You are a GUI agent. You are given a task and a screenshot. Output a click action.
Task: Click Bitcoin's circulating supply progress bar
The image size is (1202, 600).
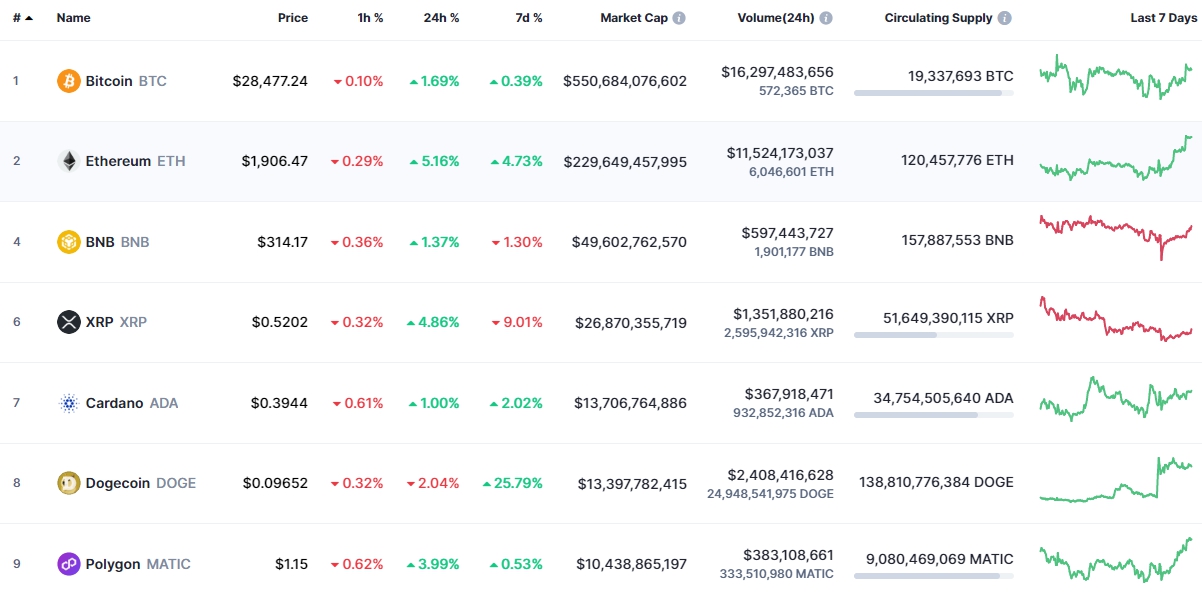click(x=933, y=93)
